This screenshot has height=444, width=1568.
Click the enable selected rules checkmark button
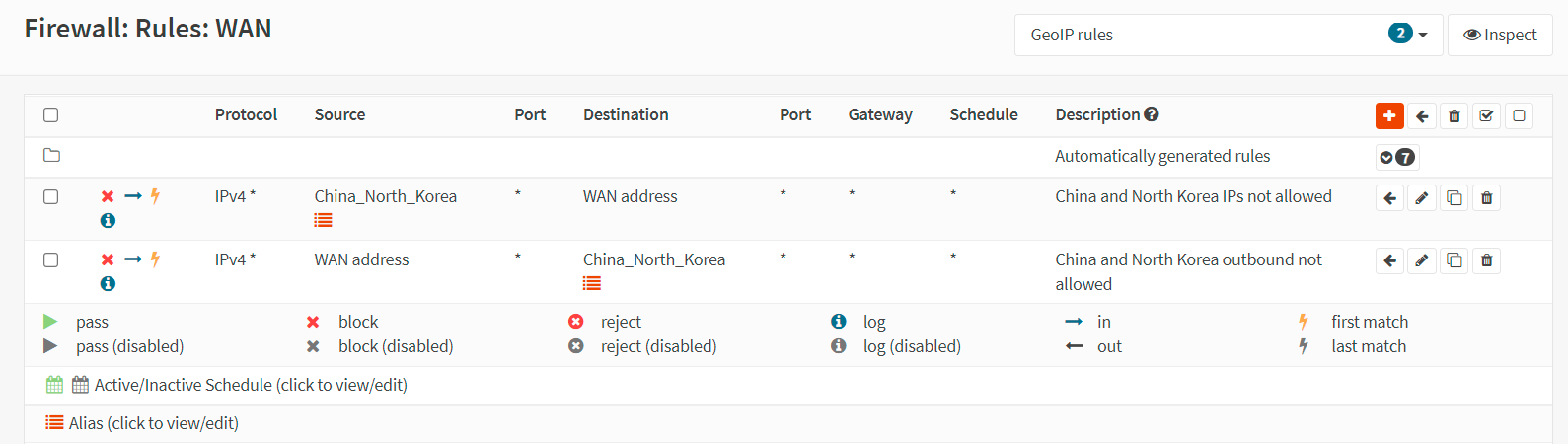coord(1486,116)
